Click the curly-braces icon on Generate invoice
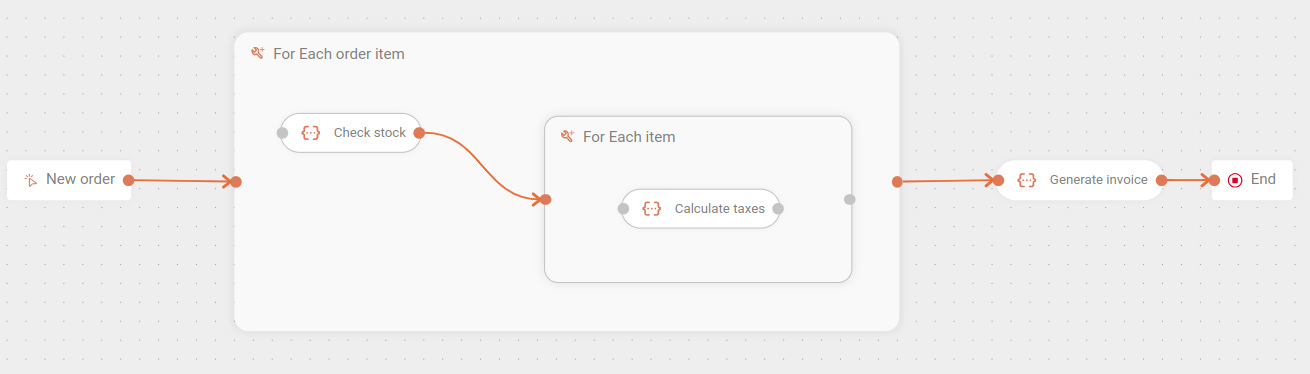Viewport: 1310px width, 374px height. pyautogui.click(x=1027, y=180)
